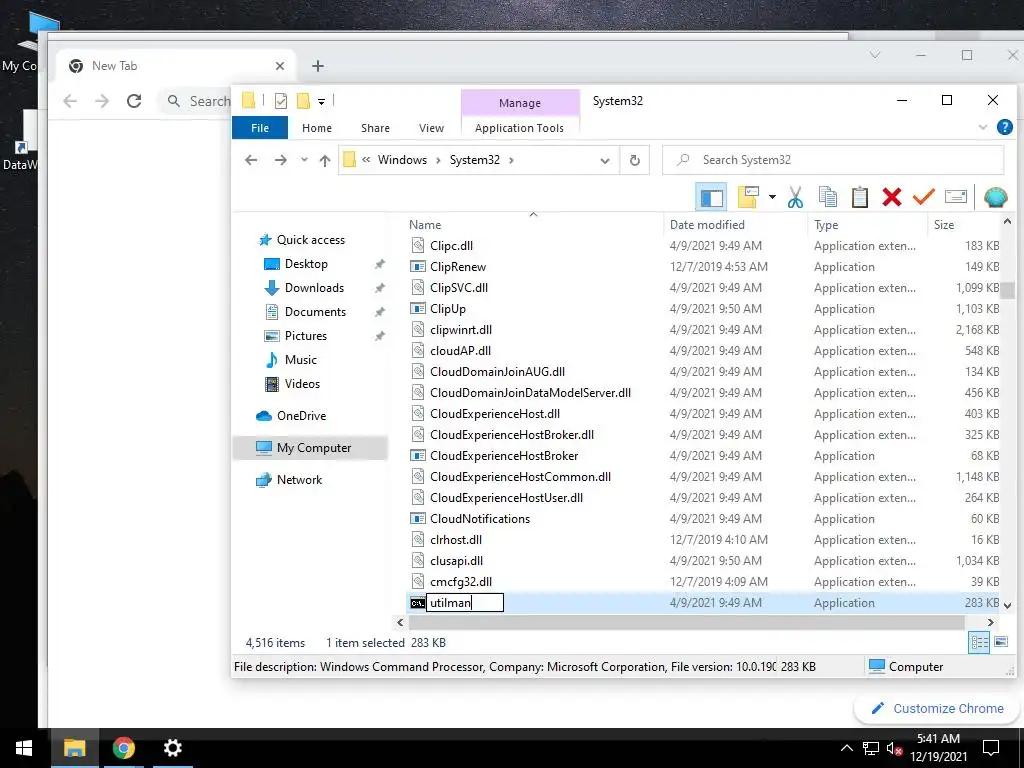Sort files by Name column header
Screen dimensions: 1024x768
[425, 225]
